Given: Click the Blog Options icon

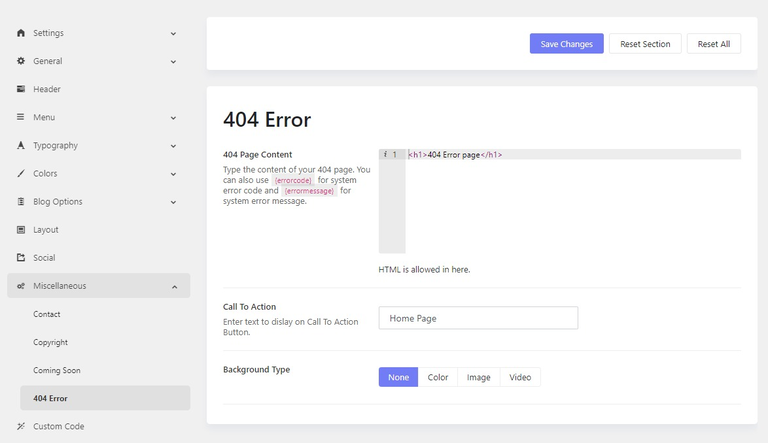Looking at the screenshot, I should (21, 201).
